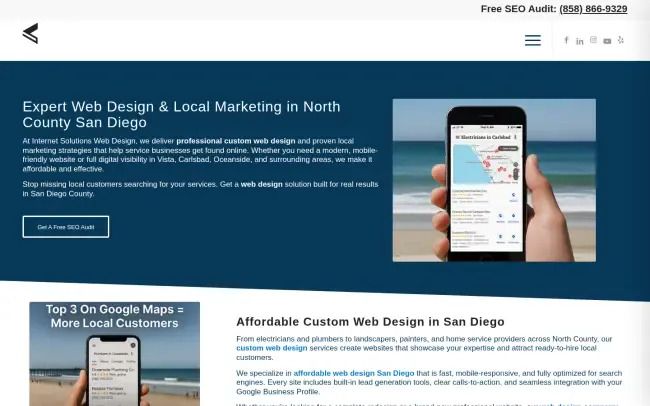This screenshot has height=406, width=650.
Task: Follow affordable web design San Diego link
Action: [x=354, y=373]
